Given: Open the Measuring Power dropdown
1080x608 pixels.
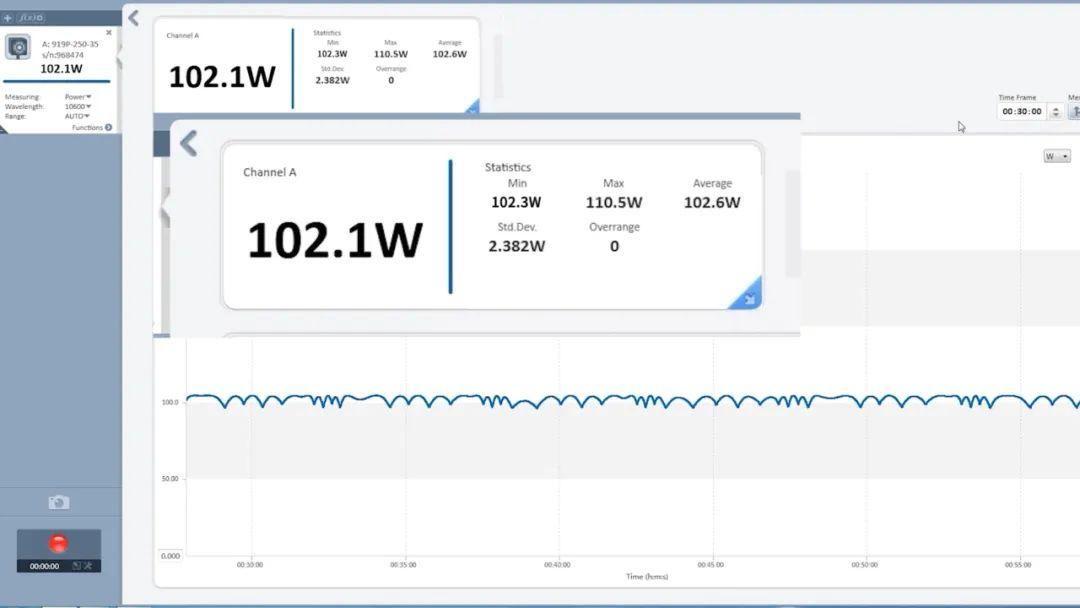Looking at the screenshot, I should pos(78,97).
